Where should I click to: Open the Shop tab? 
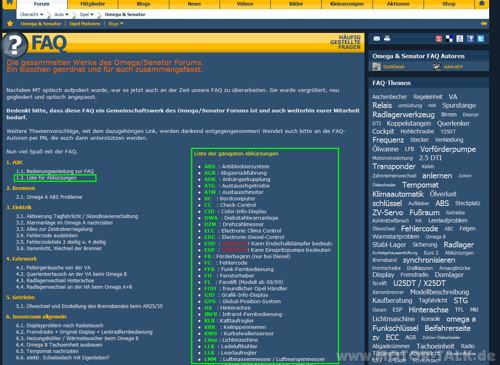449,4
